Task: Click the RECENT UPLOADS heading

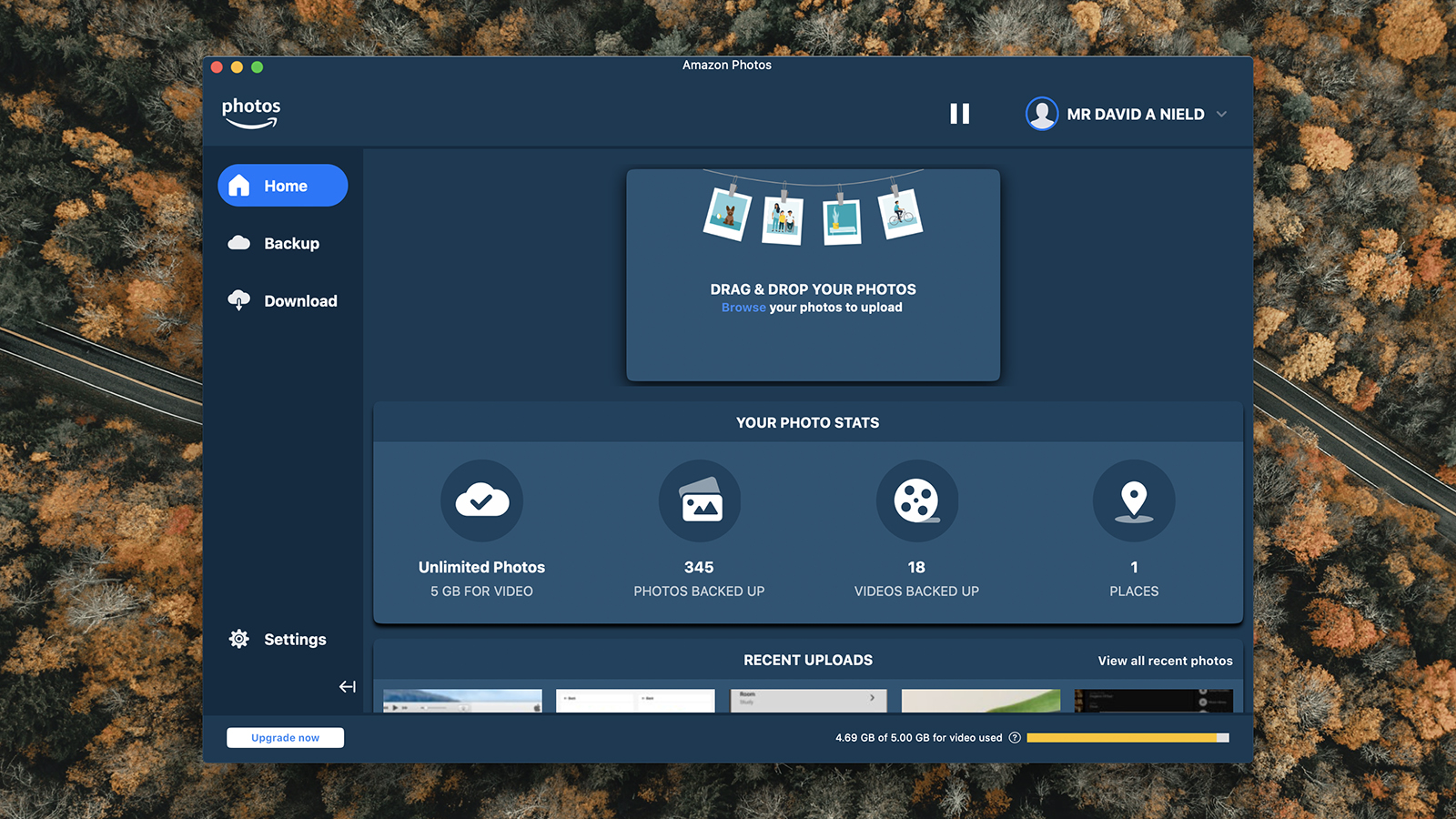Action: tap(808, 661)
